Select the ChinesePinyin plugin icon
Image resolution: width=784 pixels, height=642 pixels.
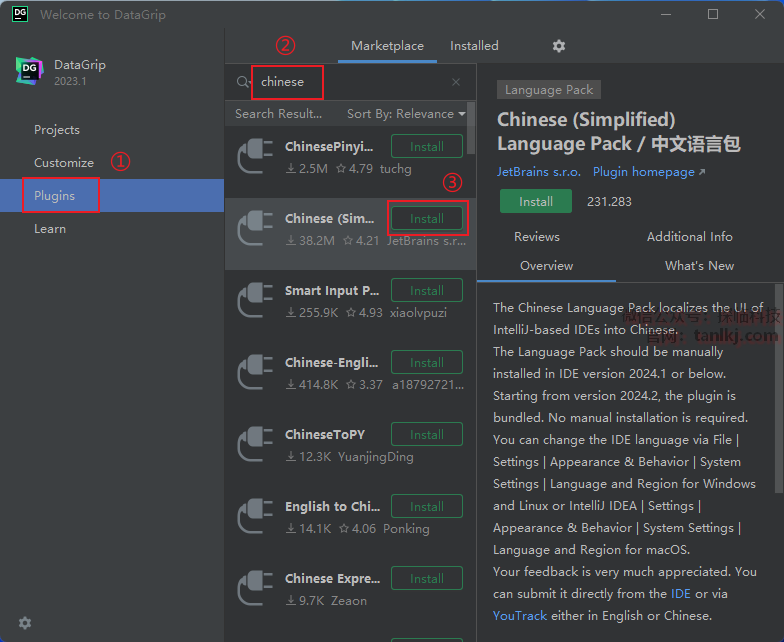click(255, 156)
